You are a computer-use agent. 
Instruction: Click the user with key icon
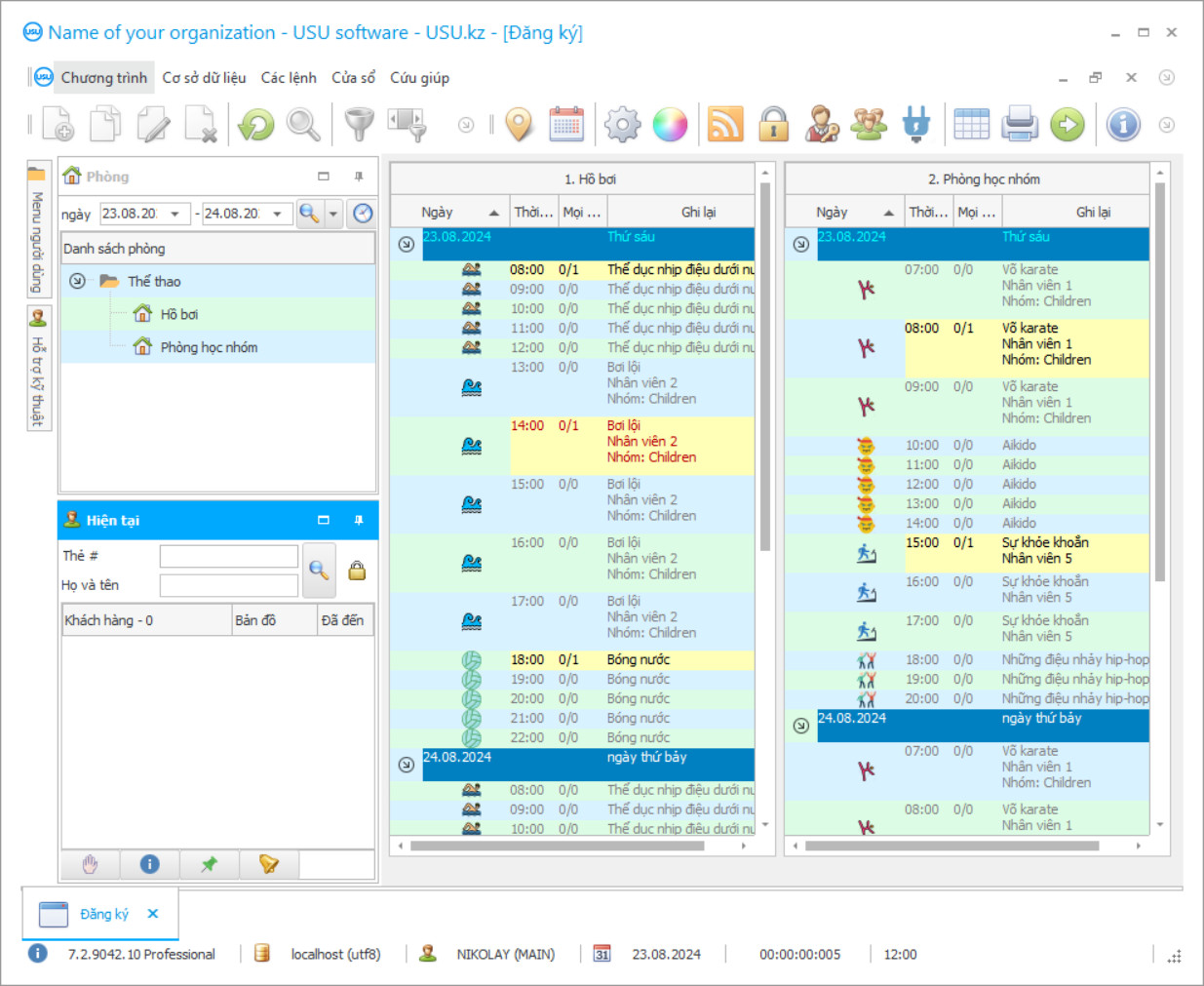tap(822, 125)
